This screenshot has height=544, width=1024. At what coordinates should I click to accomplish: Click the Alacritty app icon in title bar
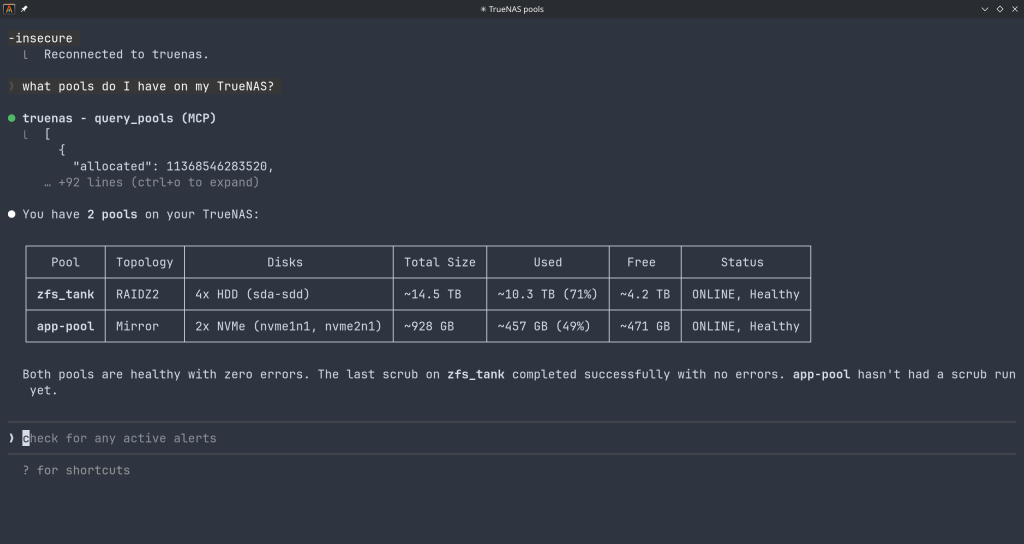9,9
